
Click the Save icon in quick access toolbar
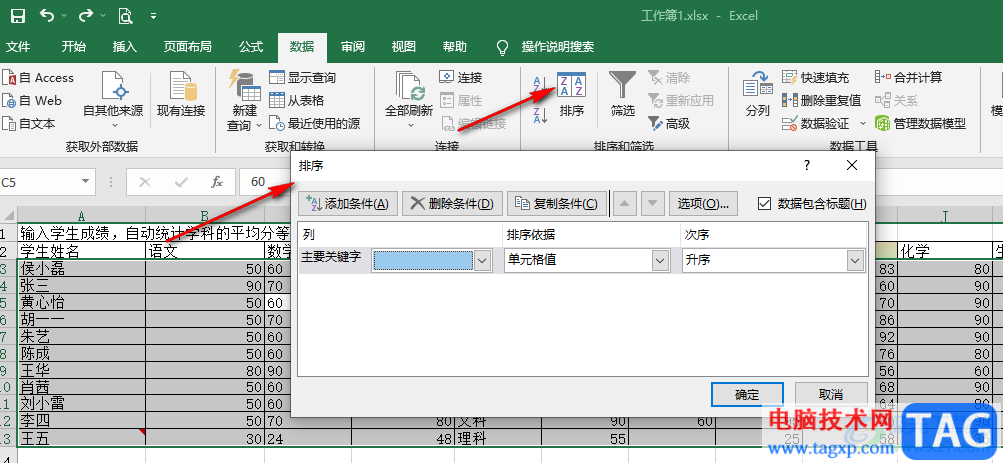click(19, 15)
